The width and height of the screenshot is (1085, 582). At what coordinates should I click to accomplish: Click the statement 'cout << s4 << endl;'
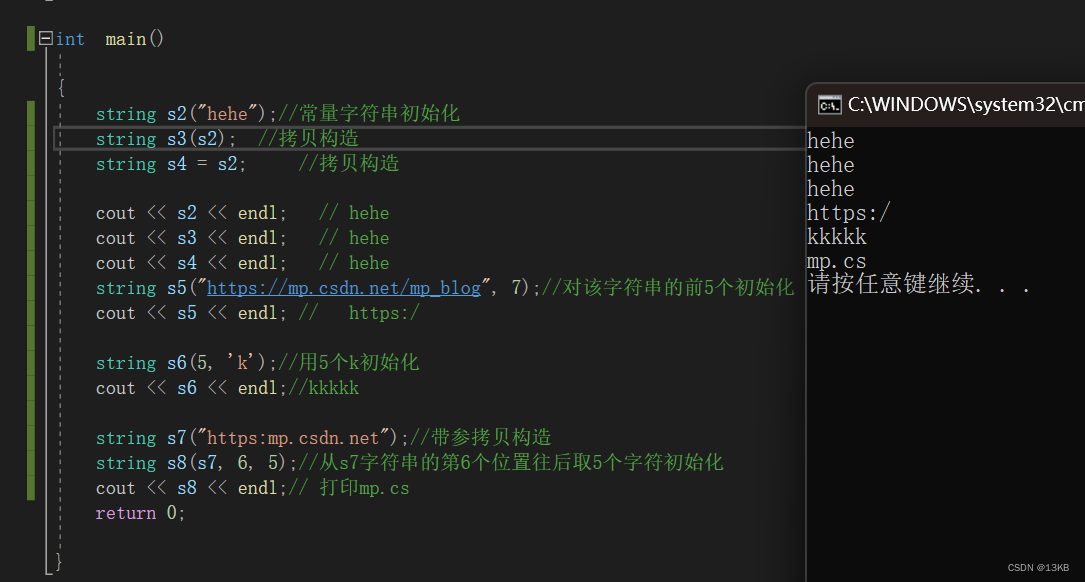pyautogui.click(x=191, y=263)
